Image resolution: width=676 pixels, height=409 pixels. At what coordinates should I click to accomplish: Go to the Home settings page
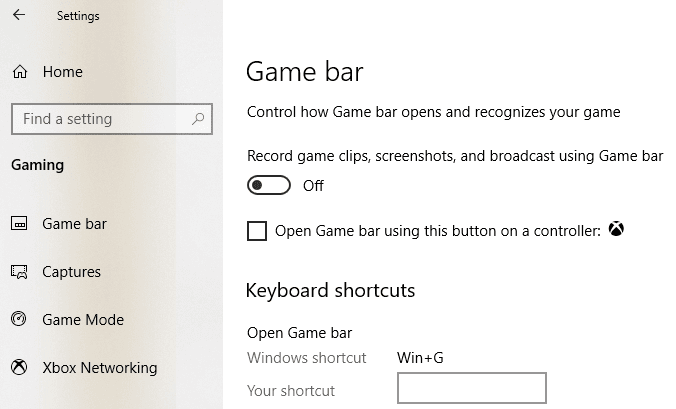click(x=62, y=72)
